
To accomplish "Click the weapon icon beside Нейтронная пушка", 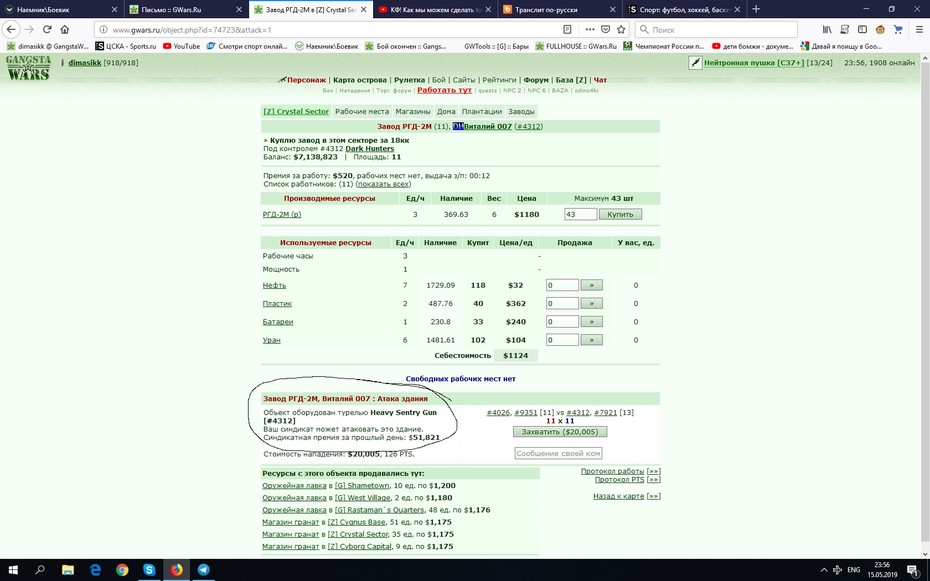I will tap(695, 62).
